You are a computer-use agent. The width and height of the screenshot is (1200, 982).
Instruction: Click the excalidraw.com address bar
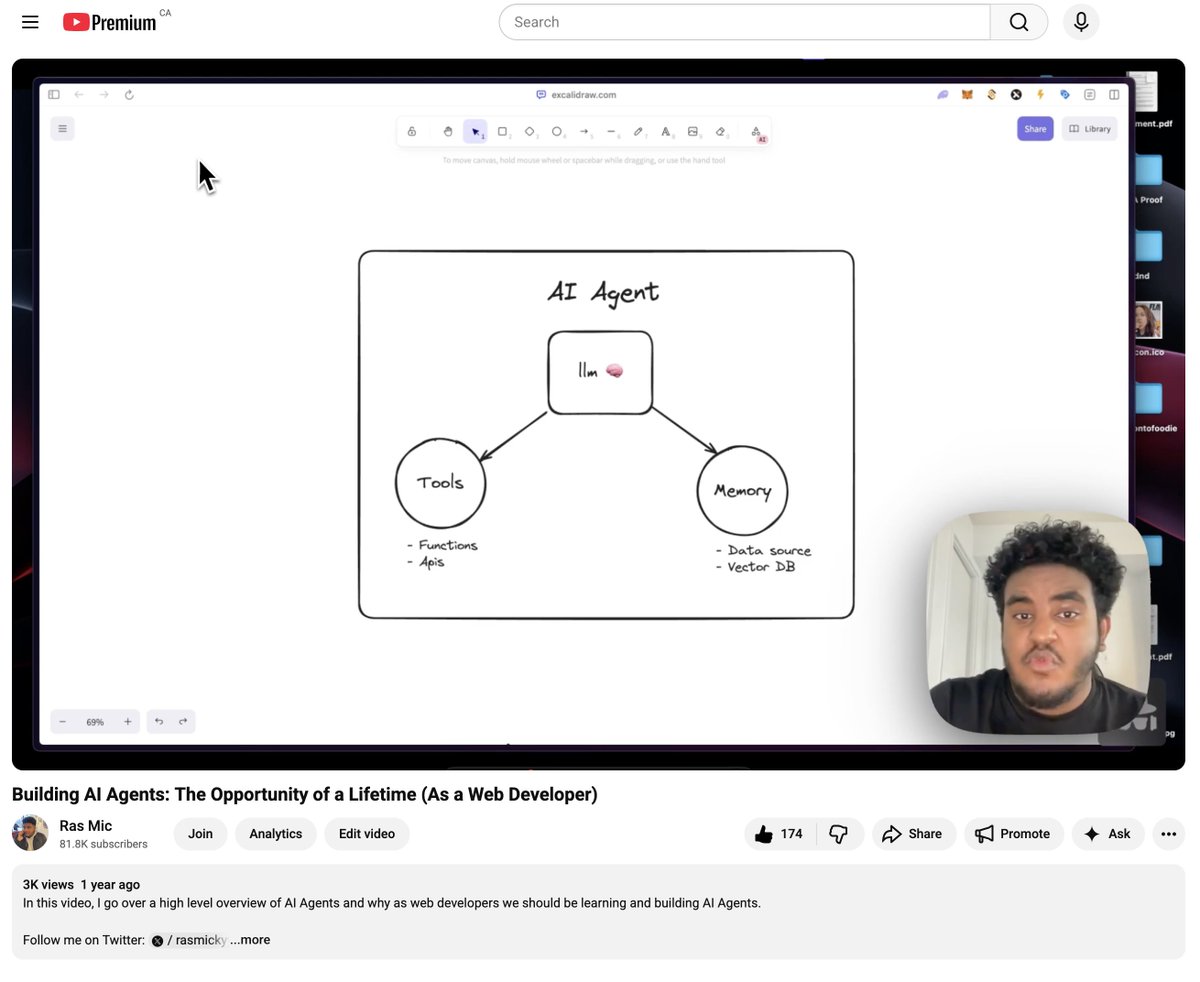(577, 95)
